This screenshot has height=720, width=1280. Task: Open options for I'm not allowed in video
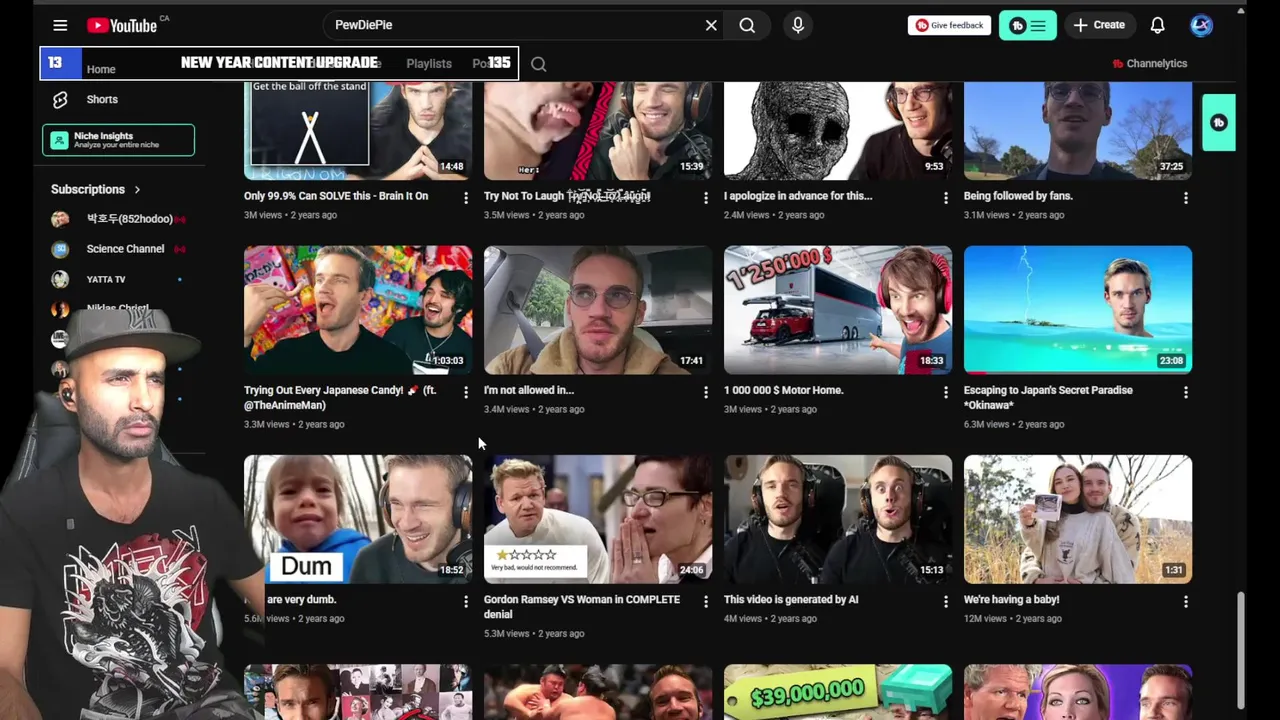click(706, 392)
